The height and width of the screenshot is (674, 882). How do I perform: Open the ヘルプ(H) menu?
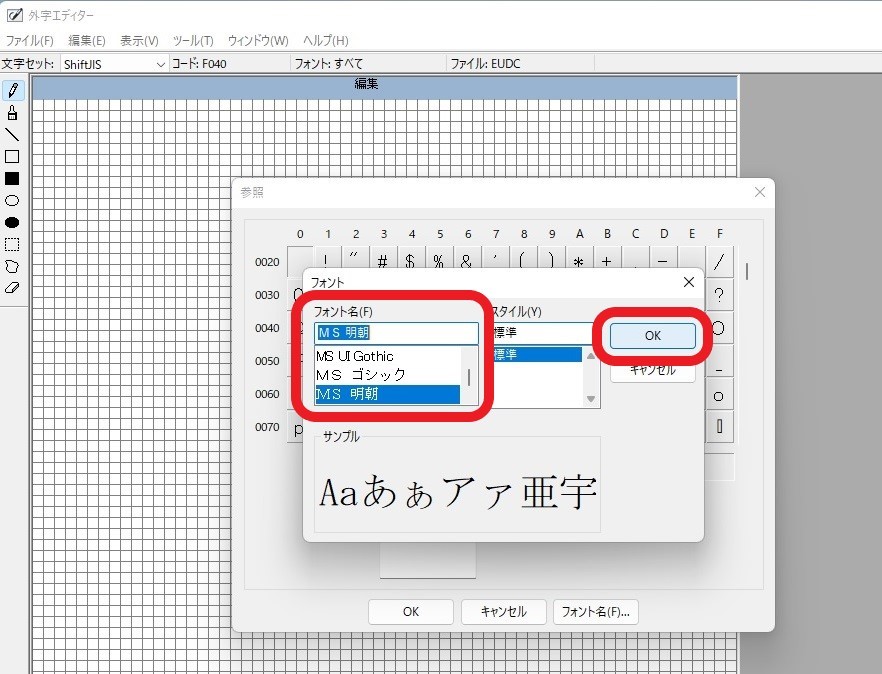point(326,41)
